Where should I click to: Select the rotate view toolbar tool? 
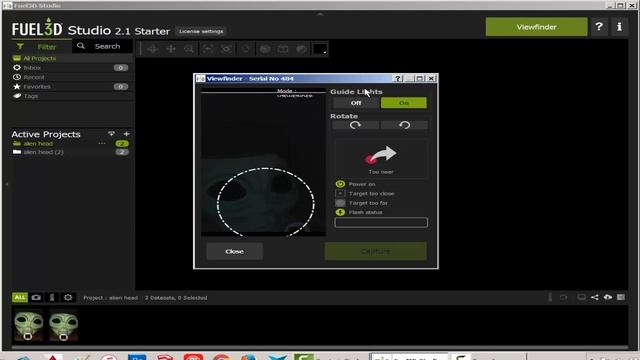pyautogui.click(x=152, y=49)
